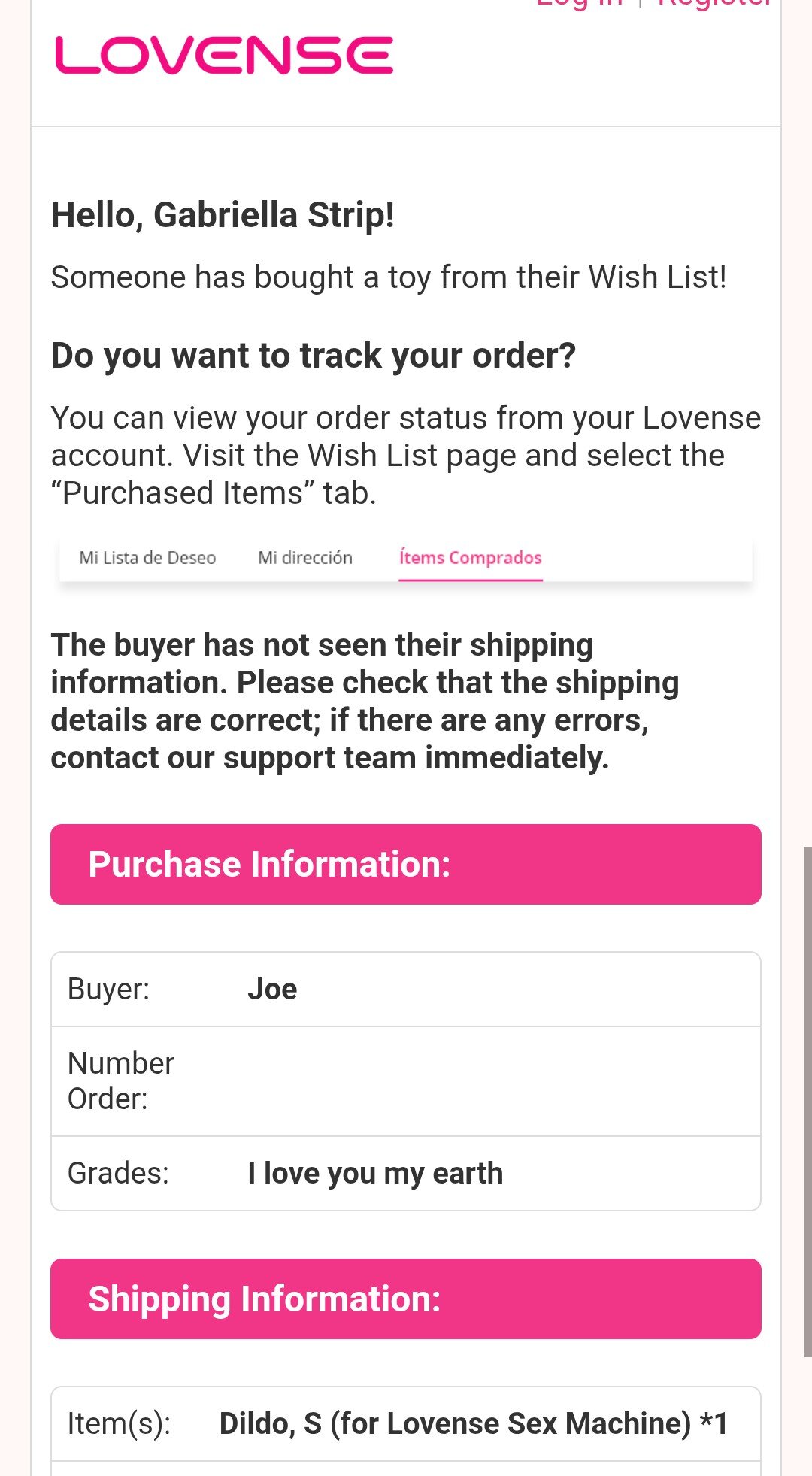This screenshot has height=1476, width=812.
Task: Click the "Hello, Gabriella Strip!" greeting
Action: (223, 215)
